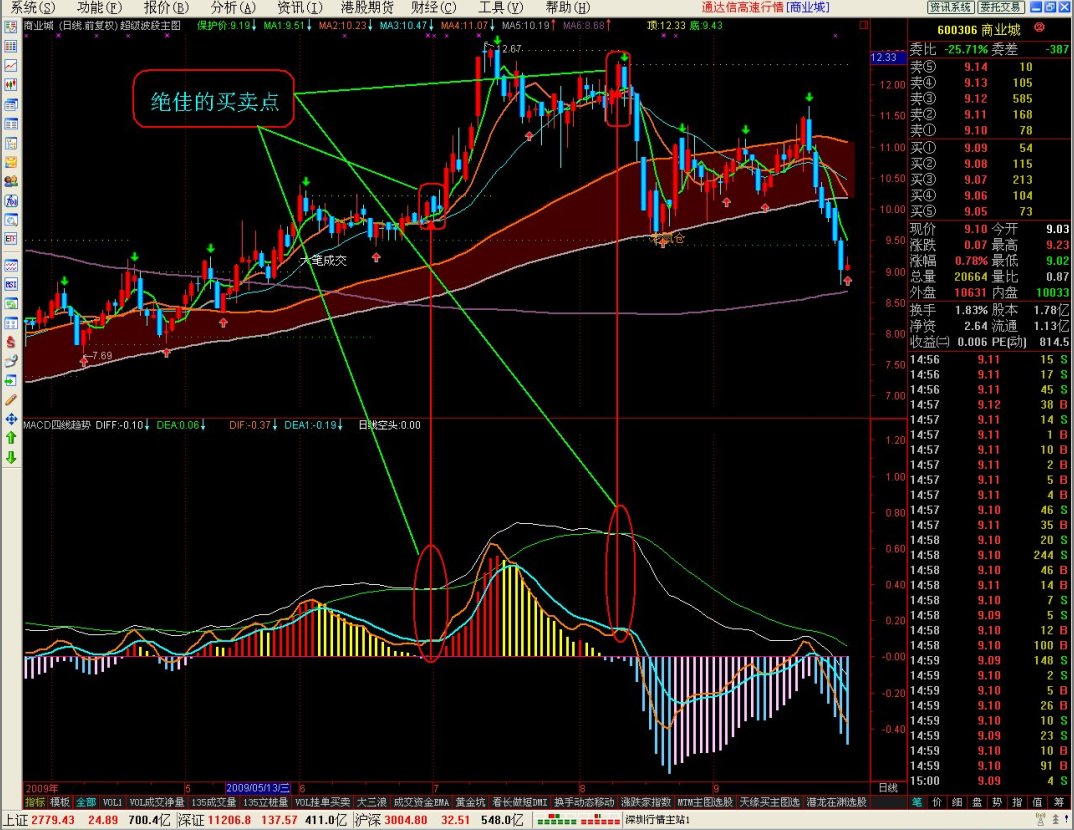1074x830 pixels.
Task: Click the 上证 index value 2779.43
Action: 53,820
